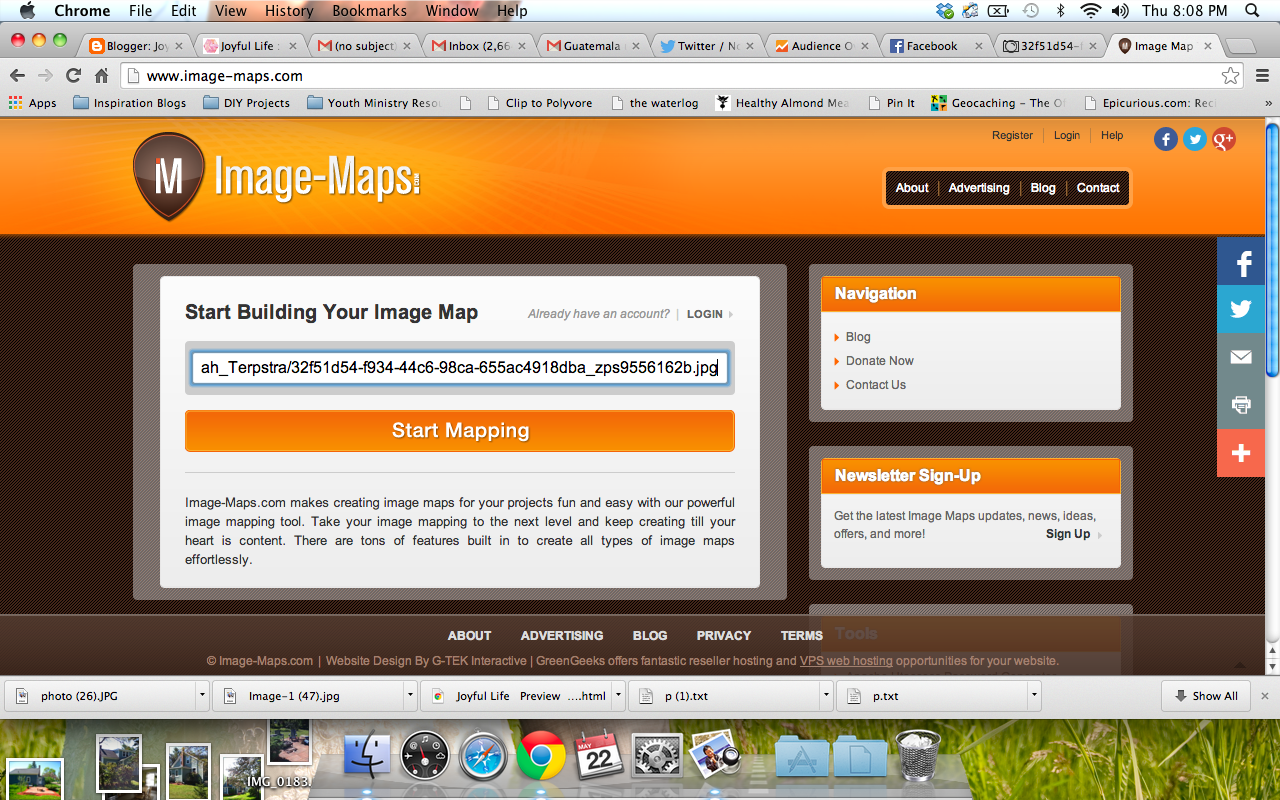
Task: Click the address bar showing www.image-maps.com
Action: (680, 76)
